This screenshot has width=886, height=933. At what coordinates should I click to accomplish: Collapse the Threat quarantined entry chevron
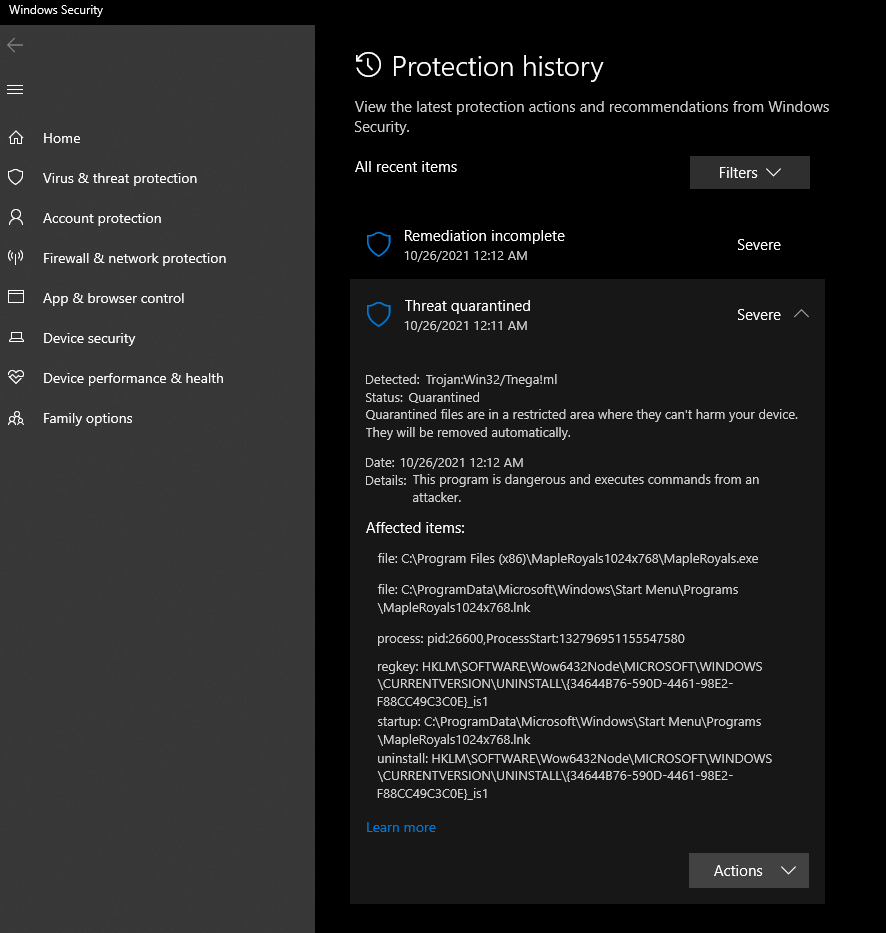(x=802, y=314)
